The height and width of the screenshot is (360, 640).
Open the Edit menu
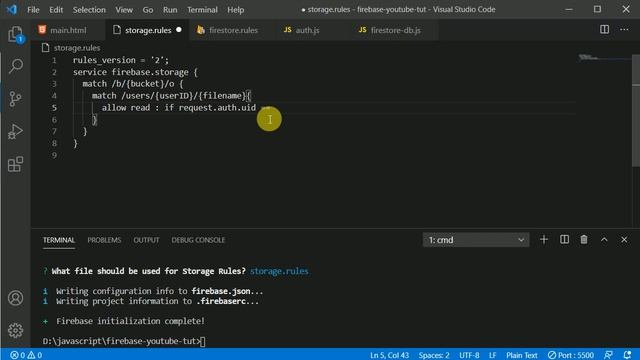(56, 9)
